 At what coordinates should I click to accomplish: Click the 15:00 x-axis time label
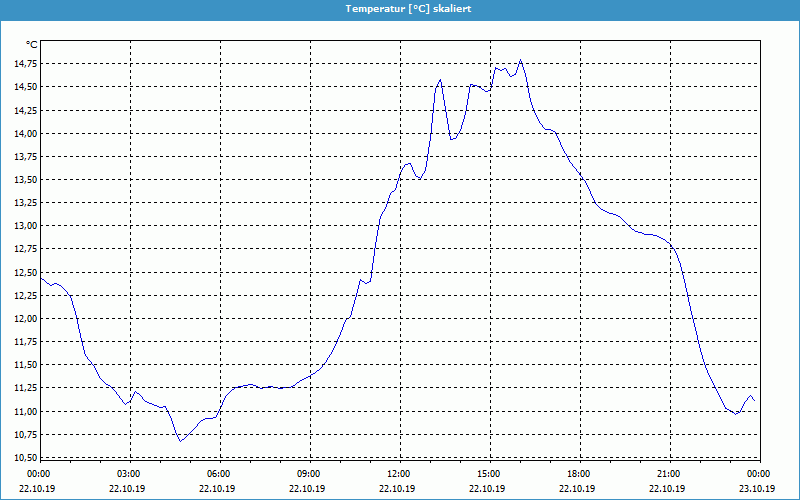click(488, 474)
